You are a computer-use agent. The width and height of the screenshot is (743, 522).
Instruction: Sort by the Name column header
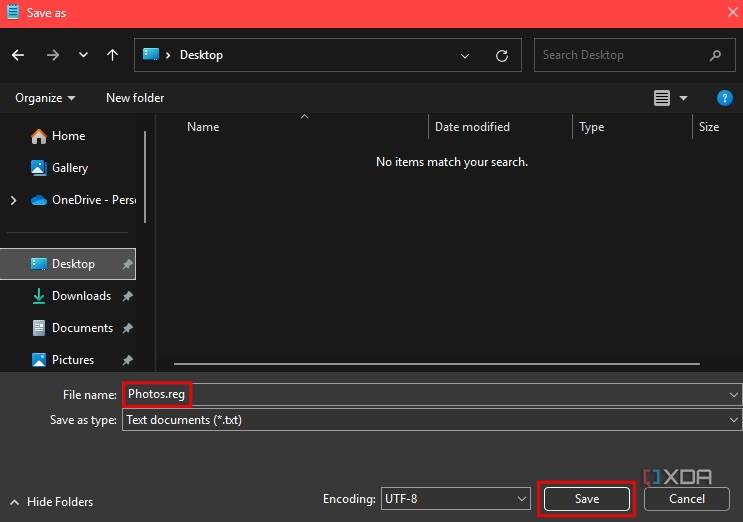pos(203,127)
